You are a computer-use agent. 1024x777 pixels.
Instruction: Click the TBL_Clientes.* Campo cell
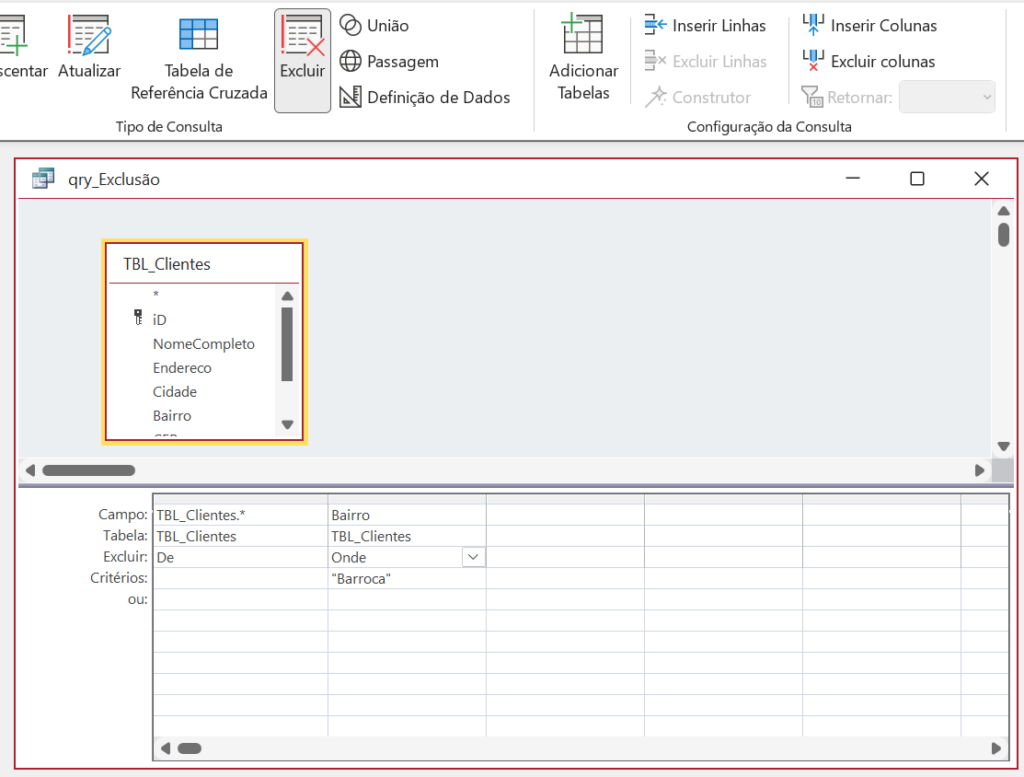click(239, 515)
